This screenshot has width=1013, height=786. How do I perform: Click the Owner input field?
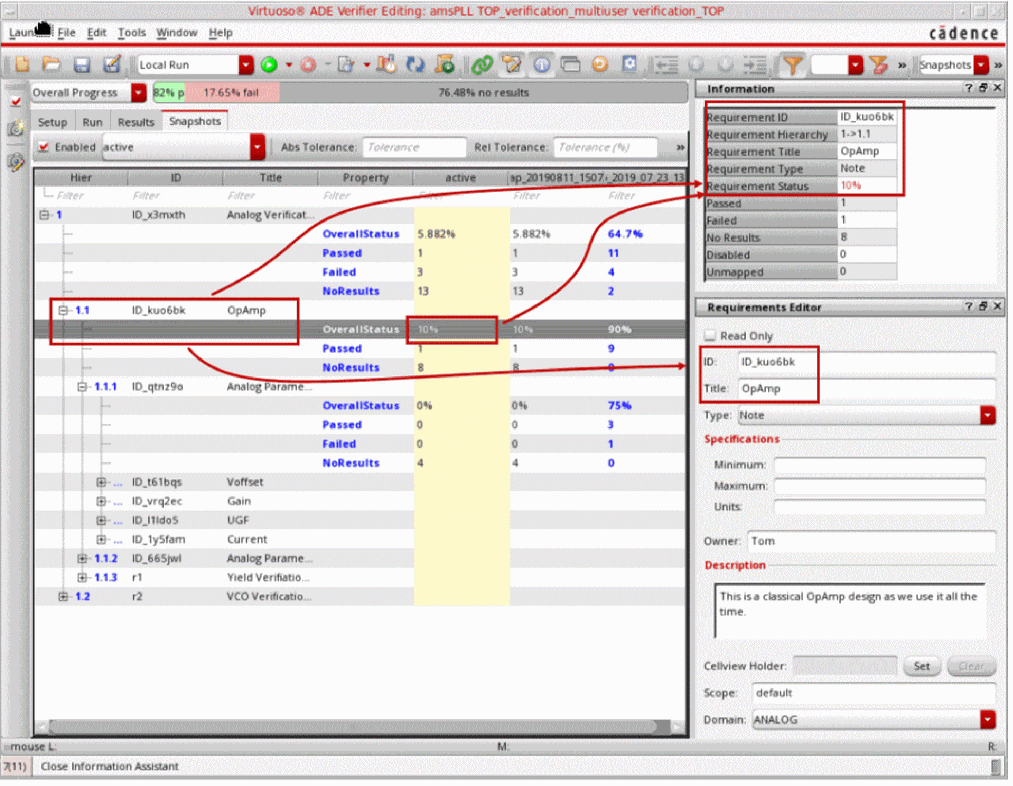point(871,541)
